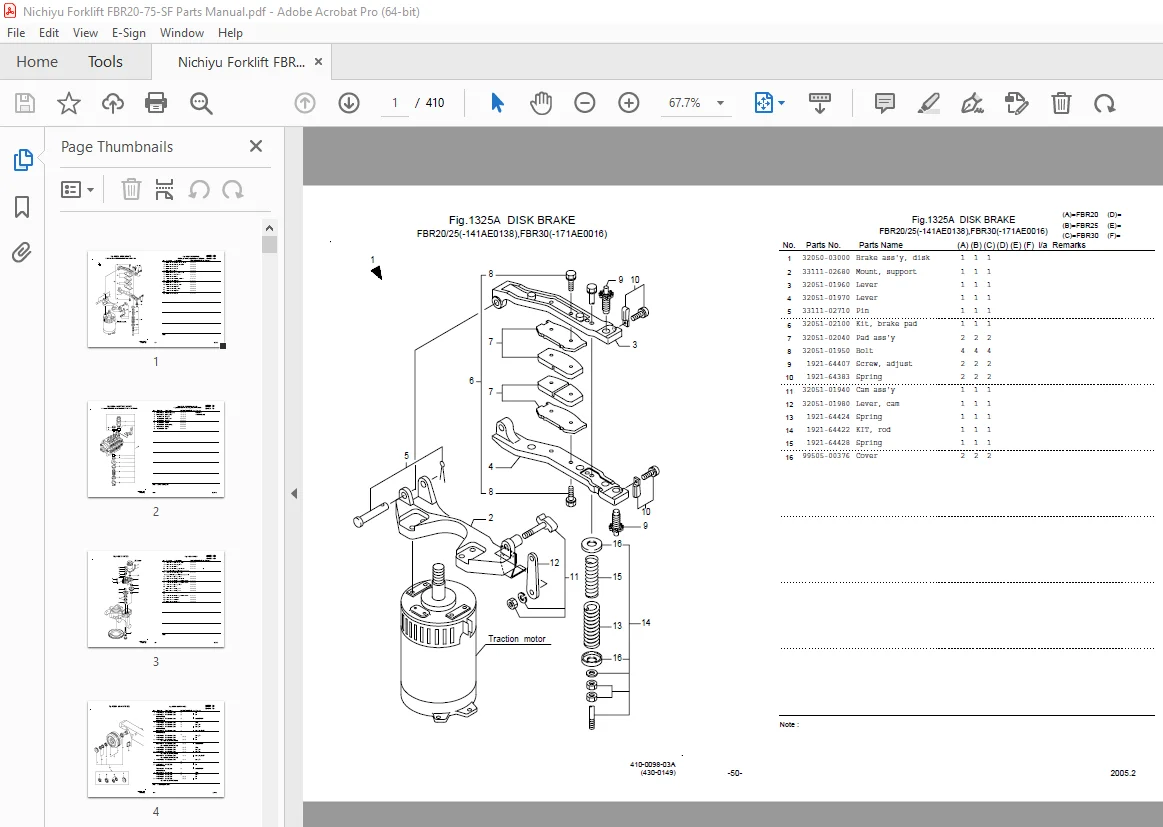Open Page Thumbnails sidebar icon
This screenshot has width=1163, height=827.
coord(22,159)
